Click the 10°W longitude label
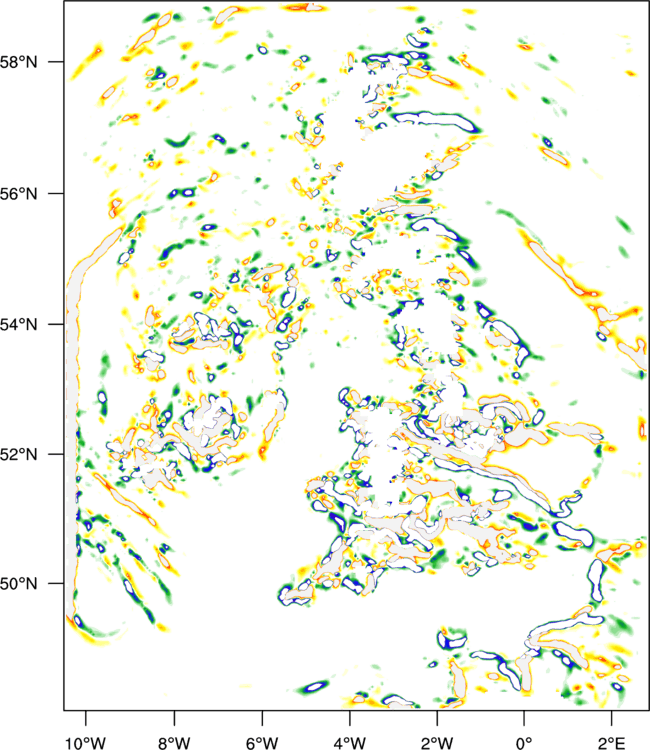The image size is (650, 750). [85, 743]
